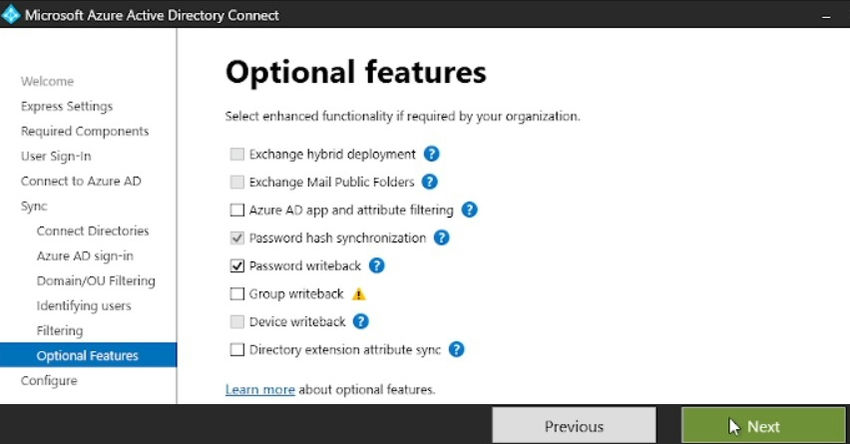850x444 pixels.
Task: Click the Learn more link
Action: click(260, 389)
